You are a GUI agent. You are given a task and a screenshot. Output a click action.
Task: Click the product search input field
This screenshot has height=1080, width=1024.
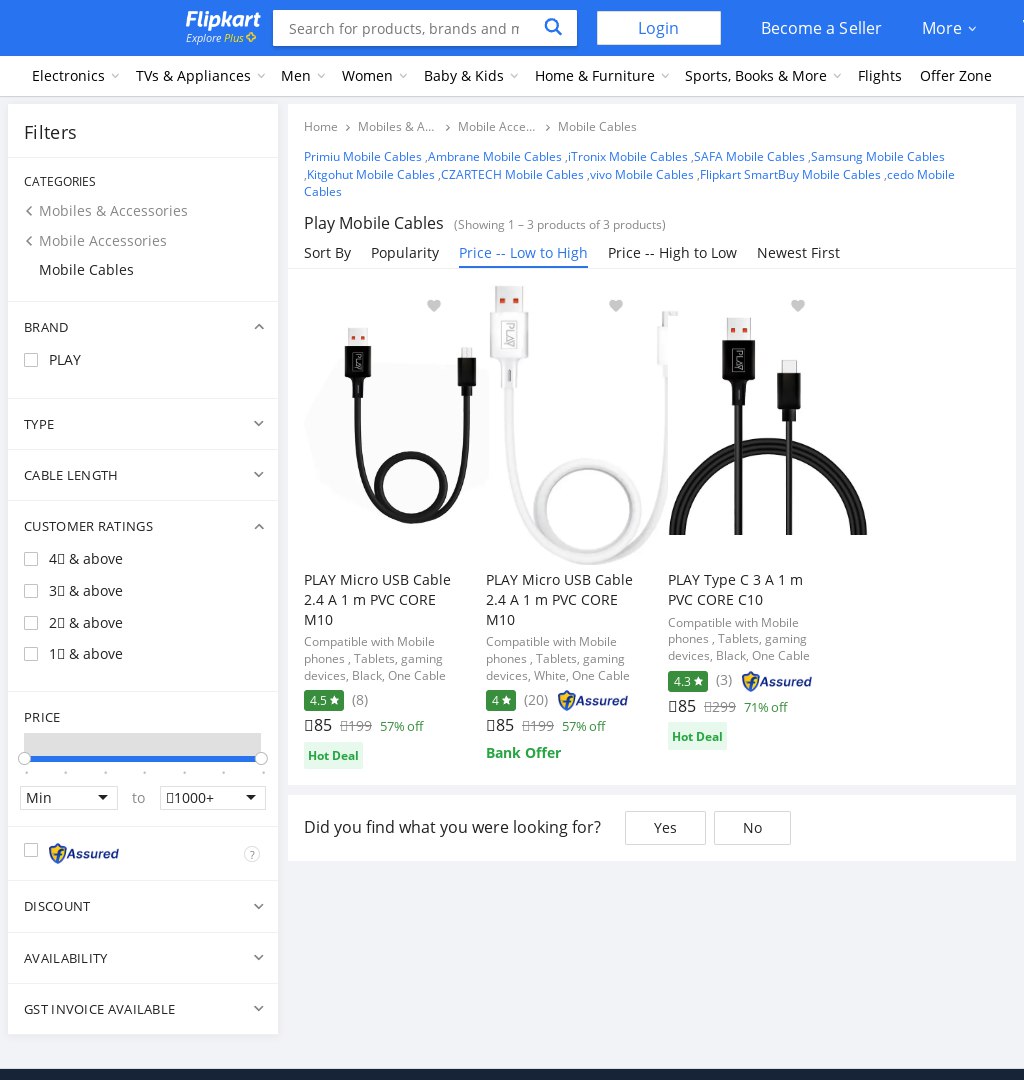point(404,28)
